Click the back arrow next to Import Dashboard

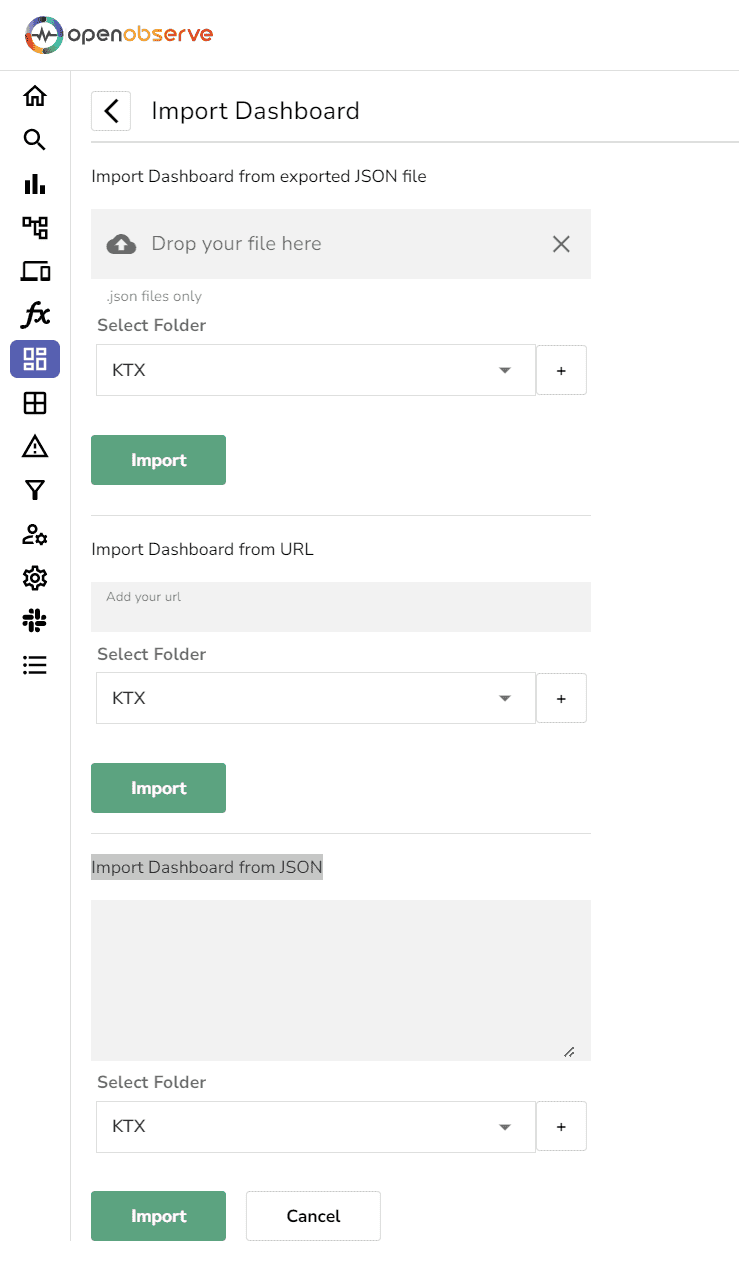pos(110,111)
